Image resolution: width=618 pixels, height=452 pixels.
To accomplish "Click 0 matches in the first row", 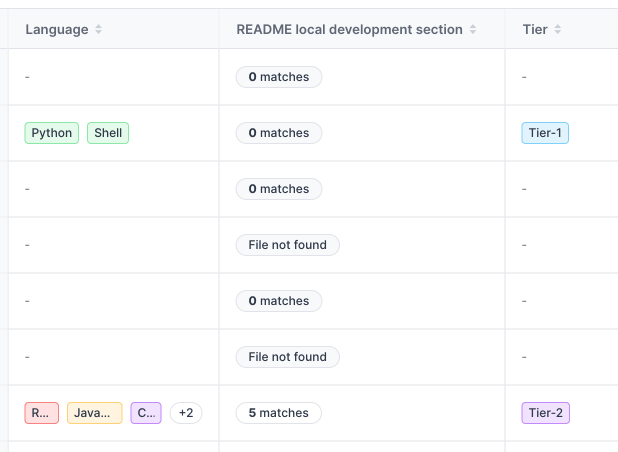I will coord(279,77).
